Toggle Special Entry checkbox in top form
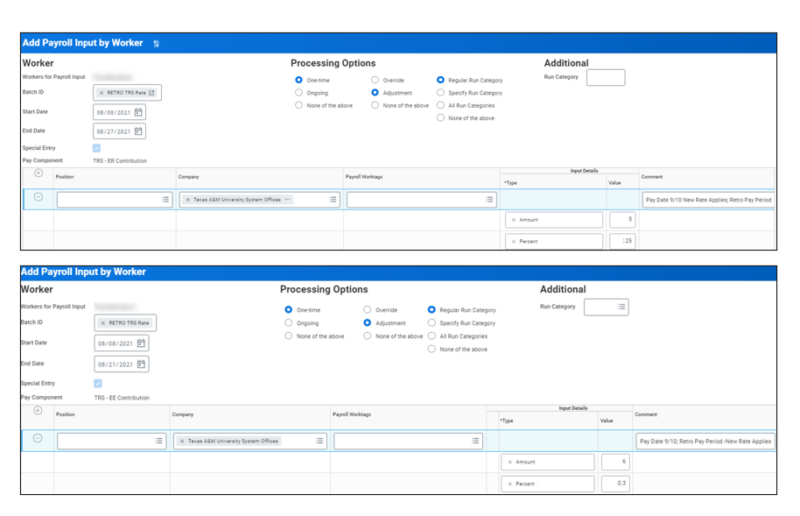Image resolution: width=800 pixels, height=516 pixels. click(x=96, y=148)
